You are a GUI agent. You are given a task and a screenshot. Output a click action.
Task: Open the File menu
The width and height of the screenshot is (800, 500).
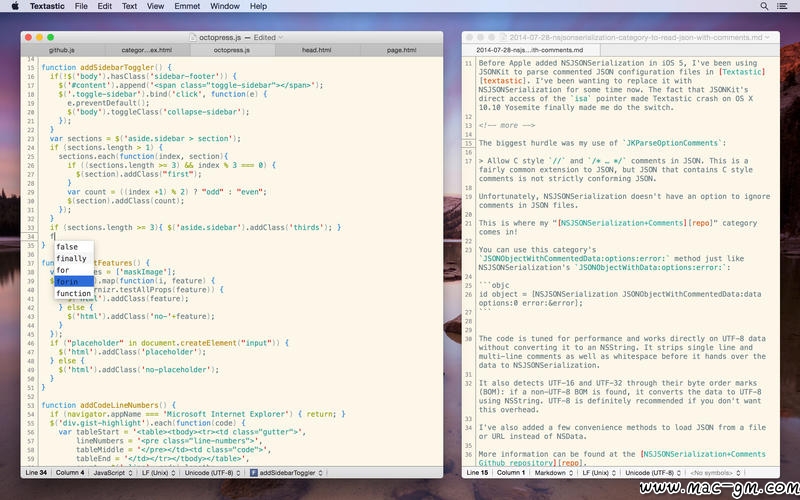point(81,6)
